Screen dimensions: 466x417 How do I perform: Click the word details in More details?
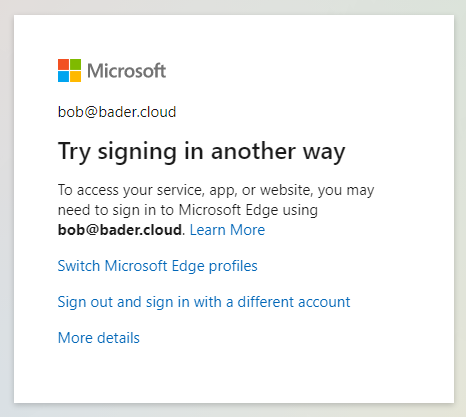(118, 338)
